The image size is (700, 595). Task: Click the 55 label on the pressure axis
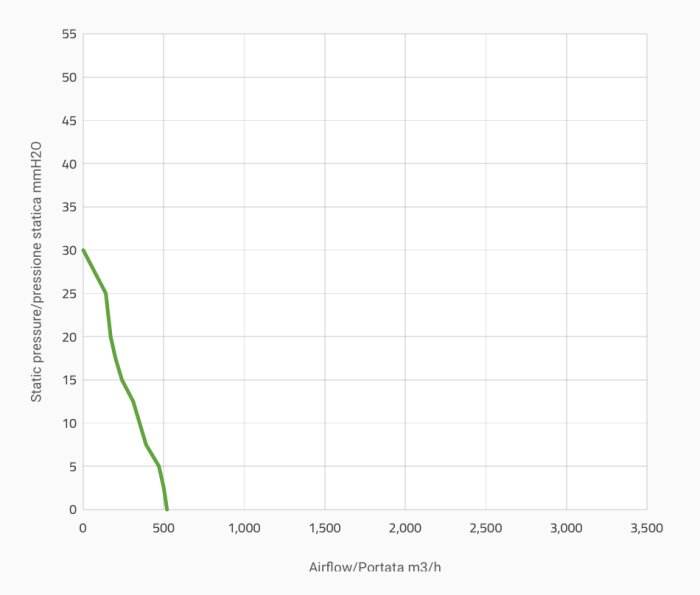pos(69,34)
